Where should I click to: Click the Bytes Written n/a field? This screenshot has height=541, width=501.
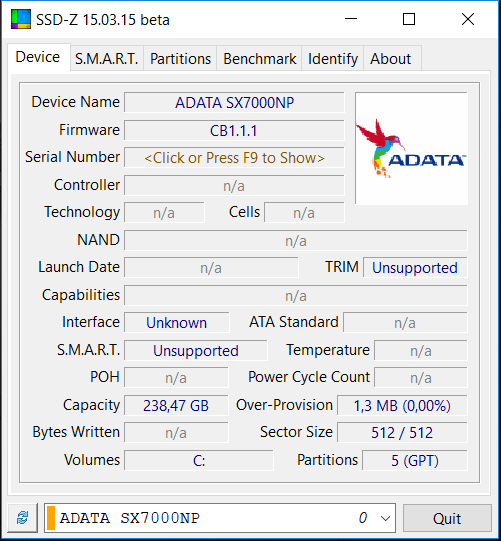click(x=176, y=433)
